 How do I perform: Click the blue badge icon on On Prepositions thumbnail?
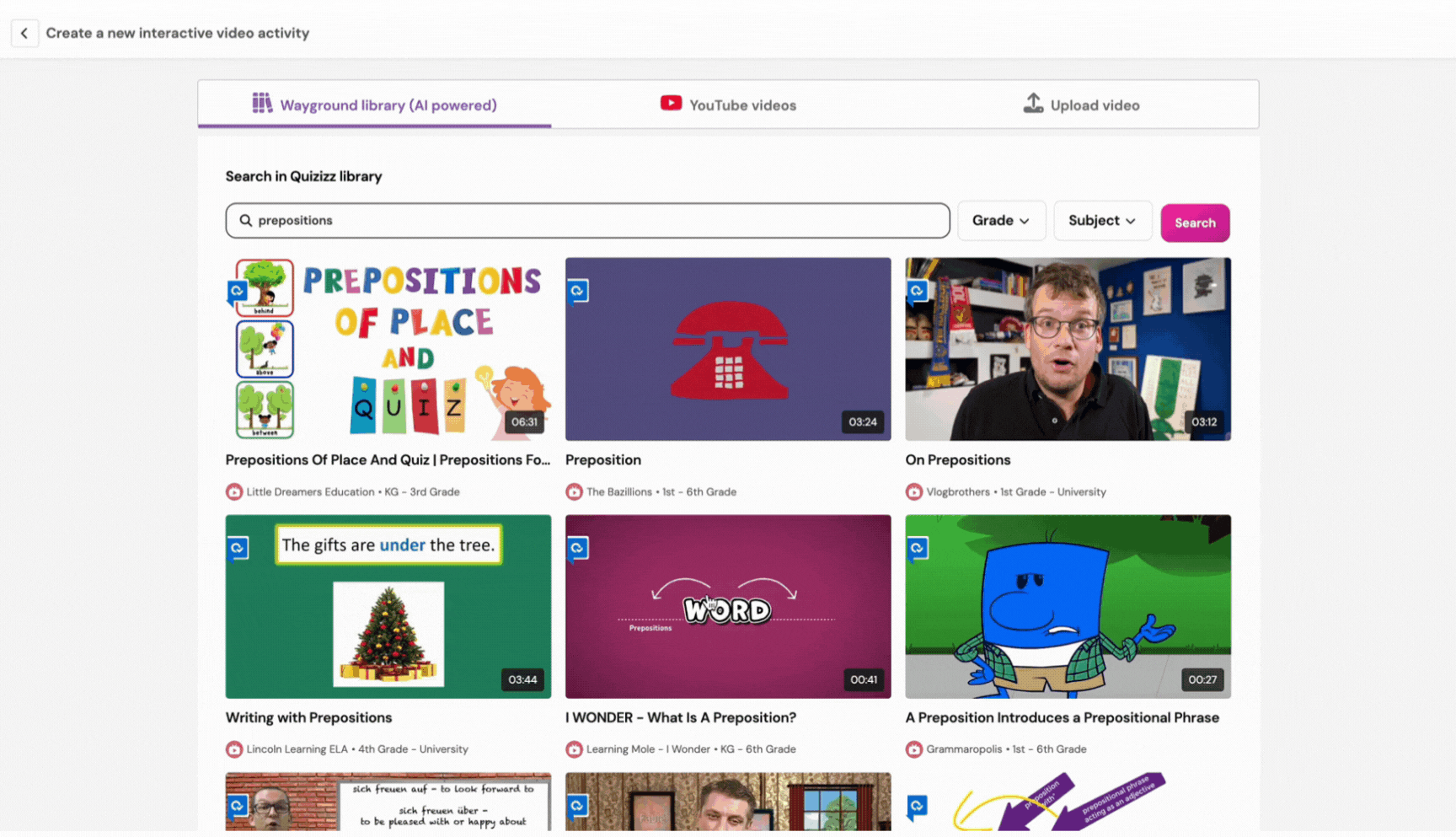pyautogui.click(x=918, y=292)
